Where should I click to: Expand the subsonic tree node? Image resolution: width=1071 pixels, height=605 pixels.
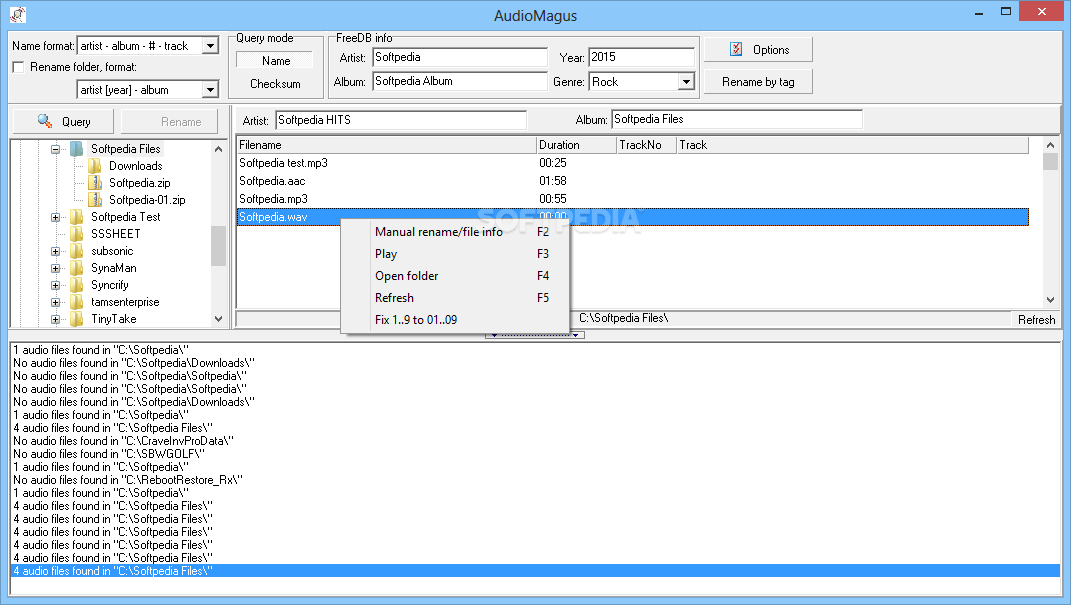click(x=55, y=251)
